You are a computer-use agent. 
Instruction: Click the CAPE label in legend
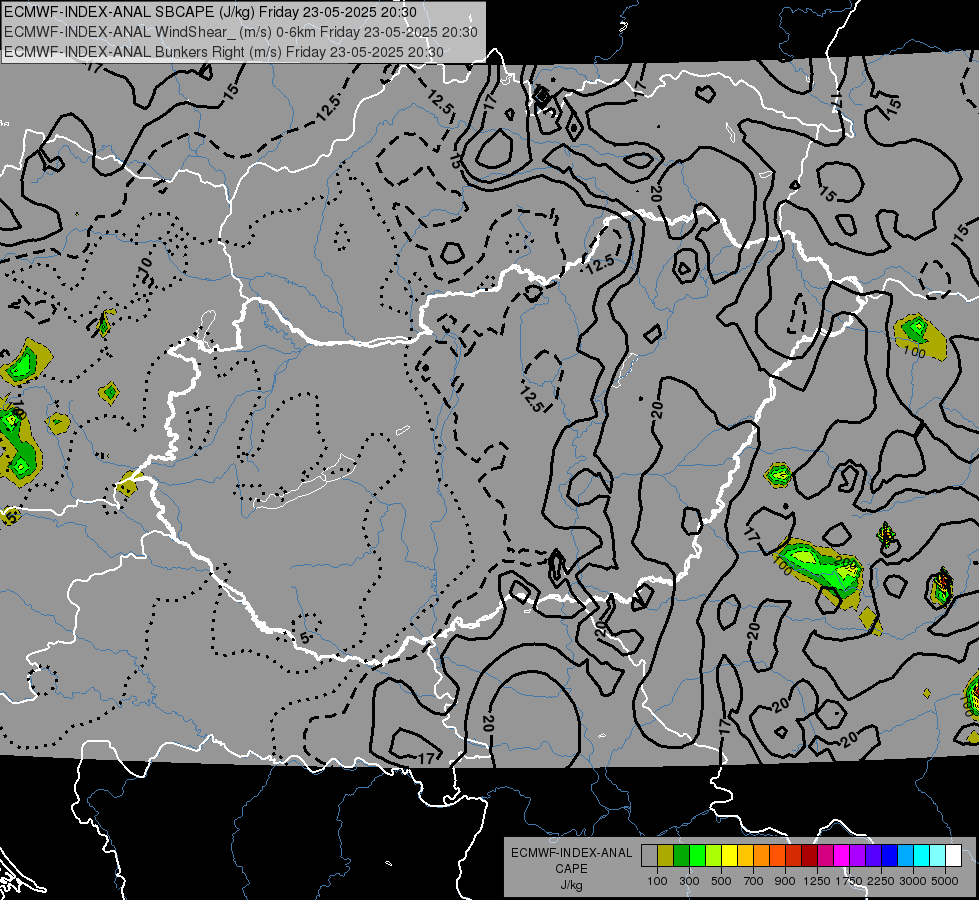pyautogui.click(x=571, y=869)
